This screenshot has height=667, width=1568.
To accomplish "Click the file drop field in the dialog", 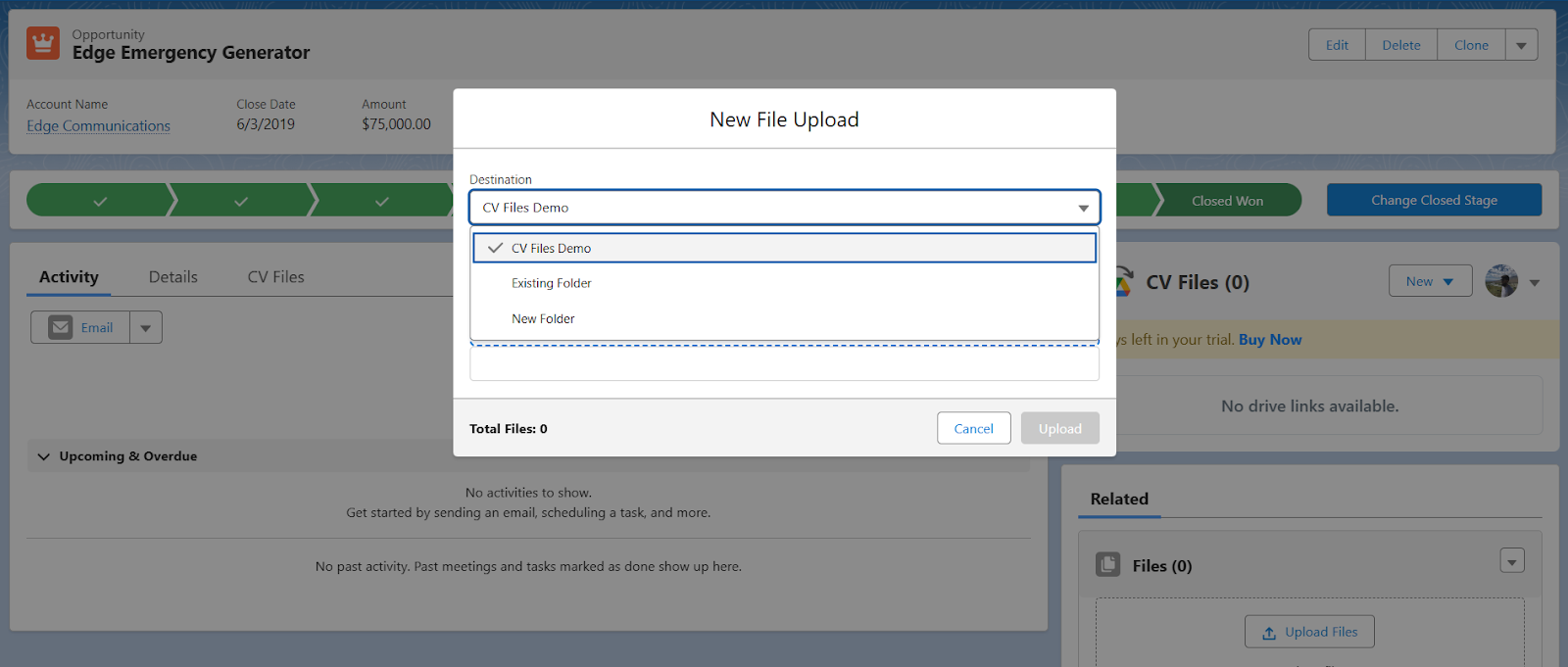I will [784, 362].
